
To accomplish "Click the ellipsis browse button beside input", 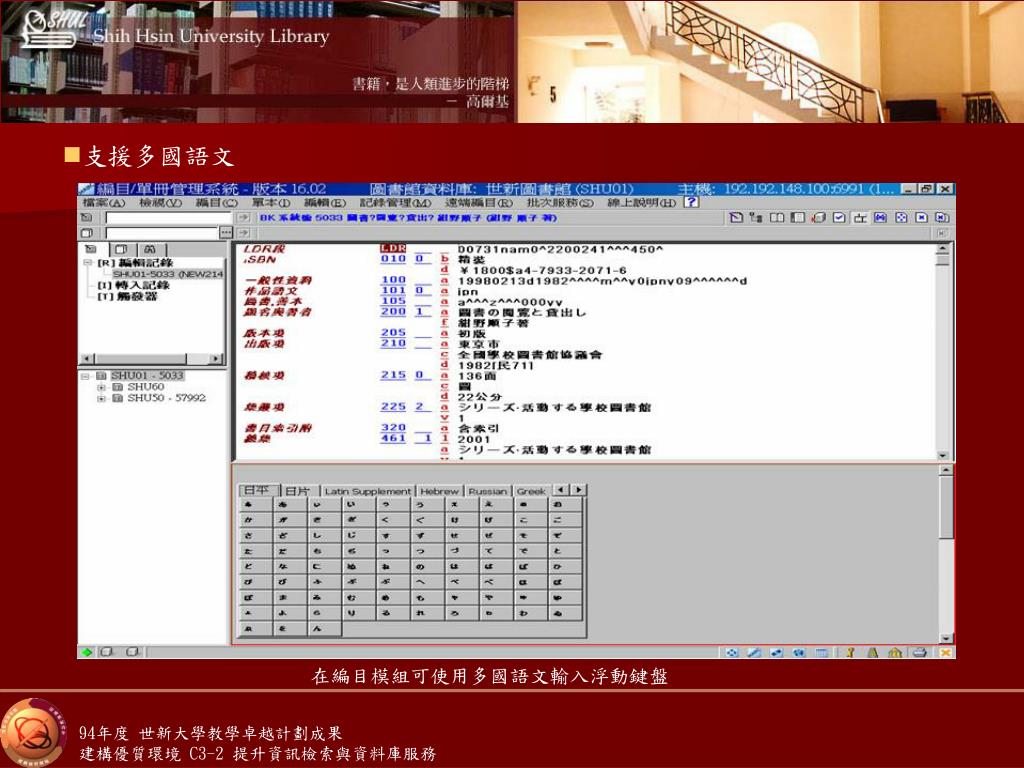I will 226,233.
